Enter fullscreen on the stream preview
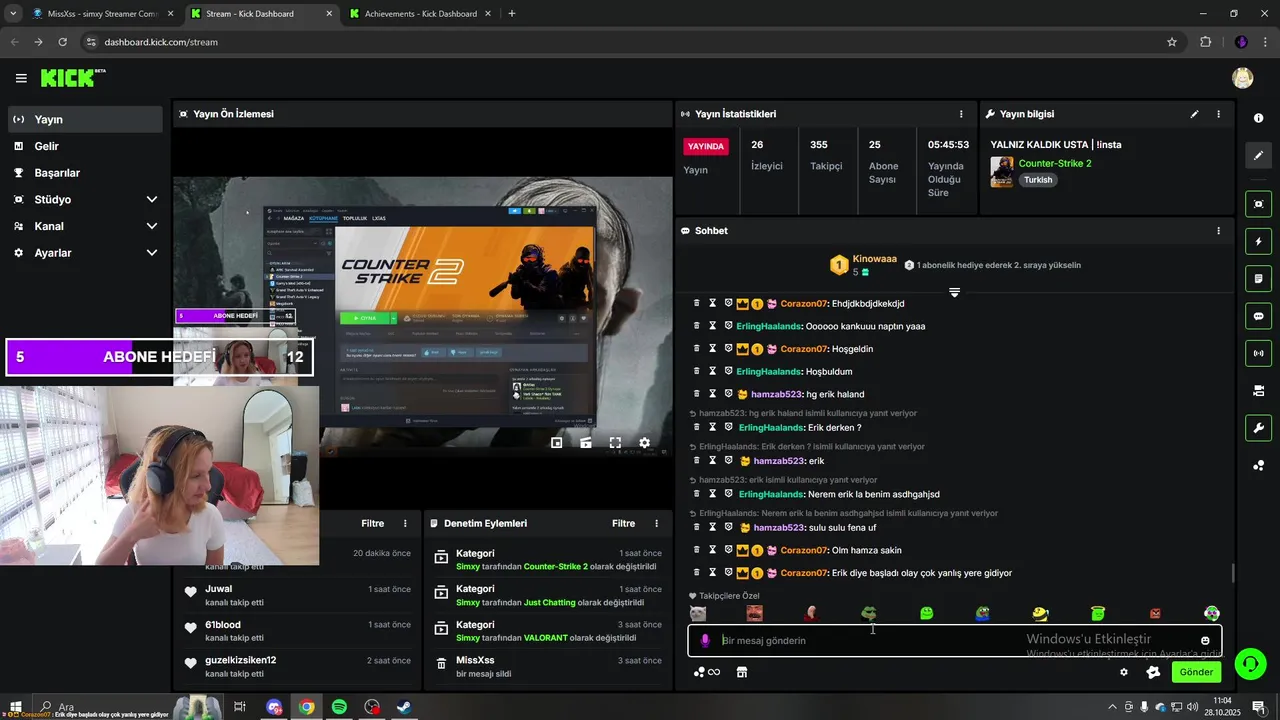The height and width of the screenshot is (720, 1280). pos(615,442)
